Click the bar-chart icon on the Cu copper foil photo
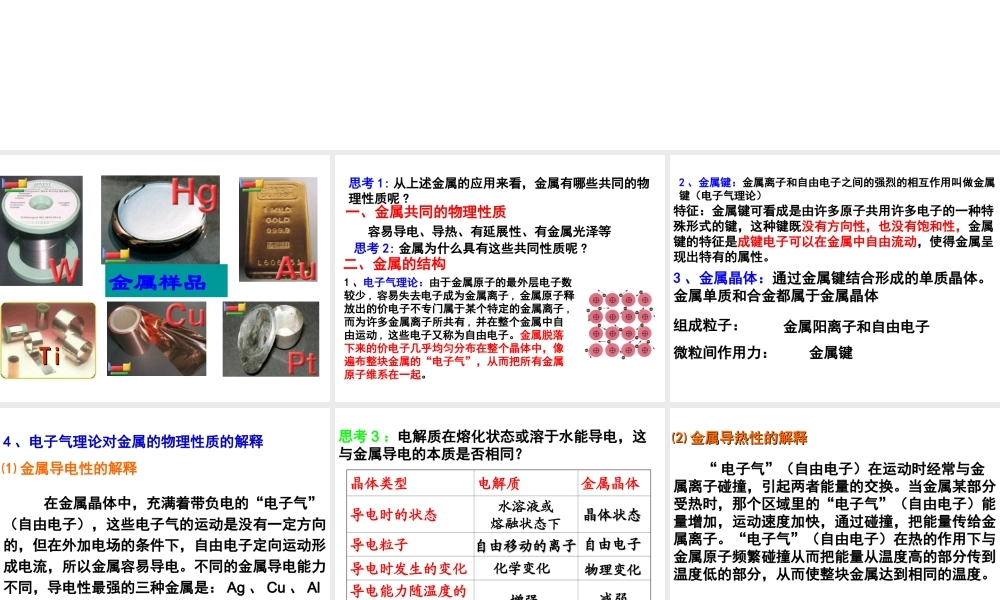 pyautogui.click(x=119, y=369)
